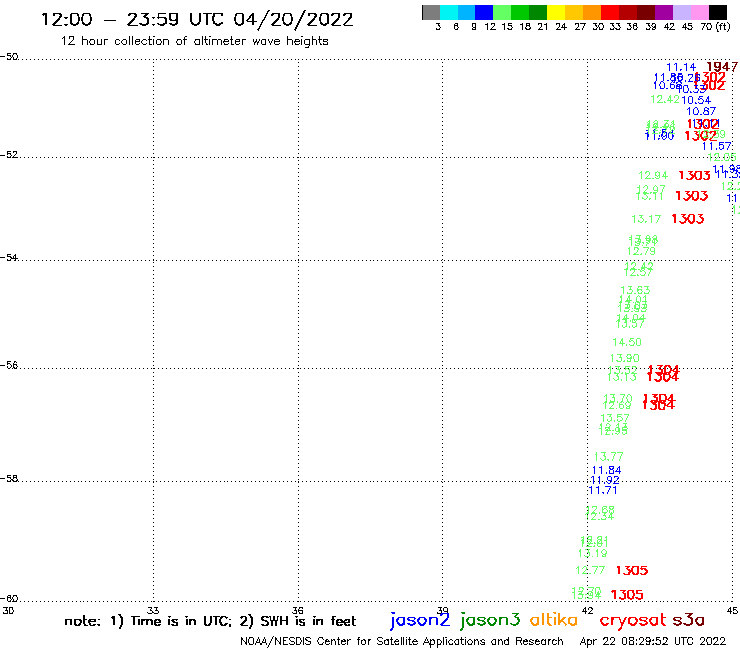Screen dimensions: 740x650
Task: Click the note 'Time is in UTC; SWH is in feet'
Action: 210,621
